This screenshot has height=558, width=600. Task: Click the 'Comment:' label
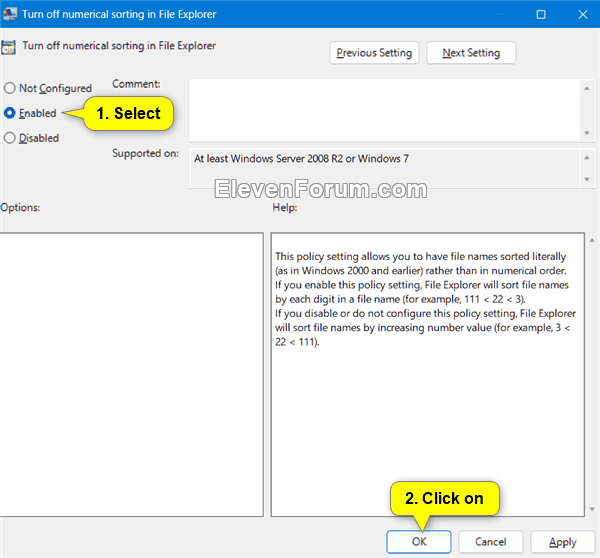pos(136,84)
